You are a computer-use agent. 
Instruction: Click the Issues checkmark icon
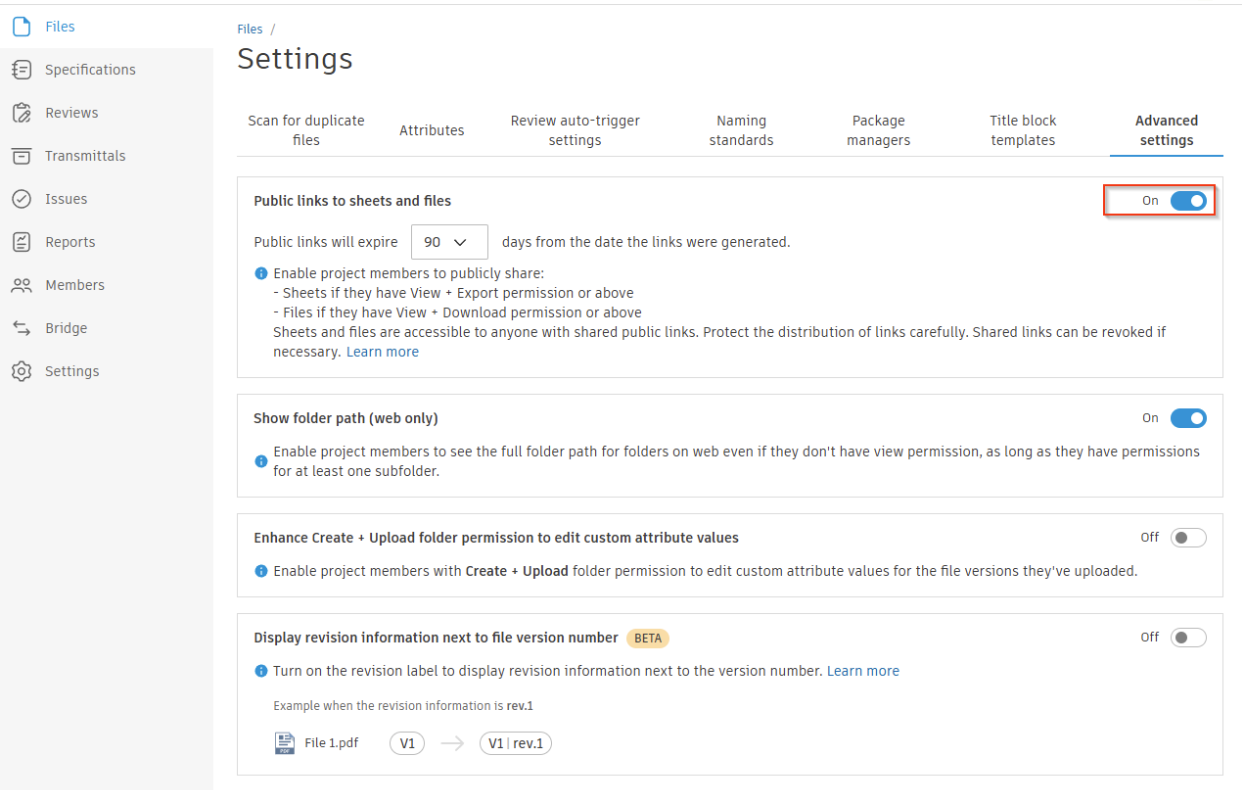[x=21, y=199]
